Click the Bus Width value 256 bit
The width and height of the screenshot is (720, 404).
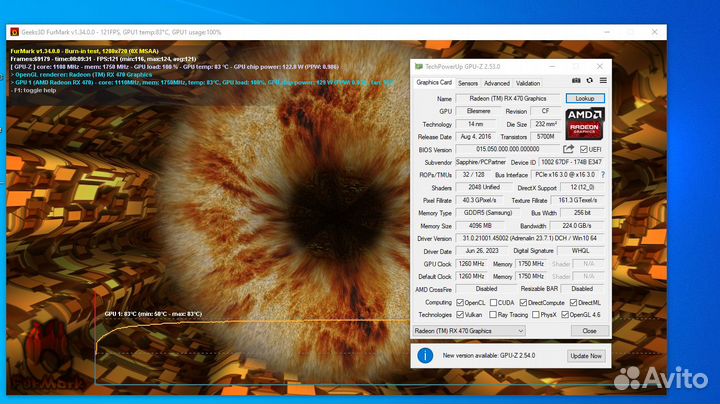pyautogui.click(x=582, y=213)
